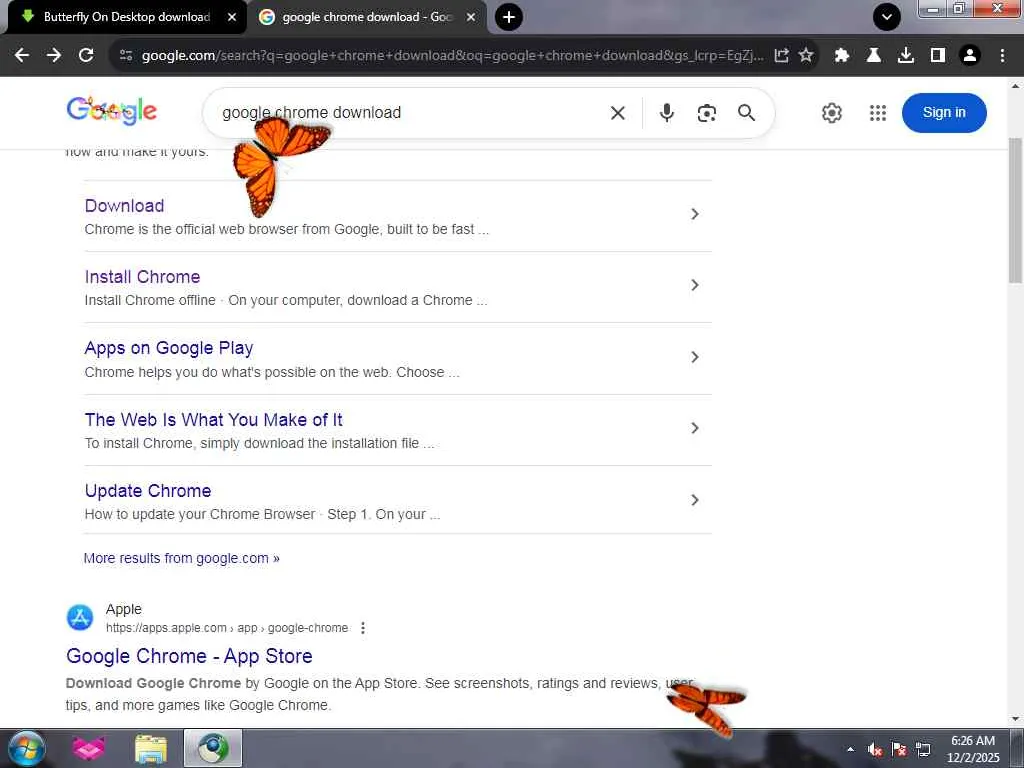This screenshot has width=1024, height=768.
Task: Open Google Chrome - App Store result
Action: 189,656
